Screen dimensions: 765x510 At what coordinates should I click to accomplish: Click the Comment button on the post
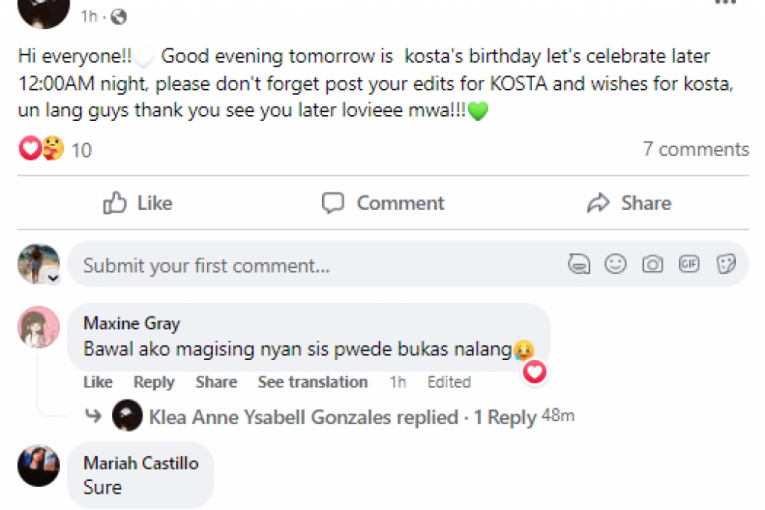383,203
